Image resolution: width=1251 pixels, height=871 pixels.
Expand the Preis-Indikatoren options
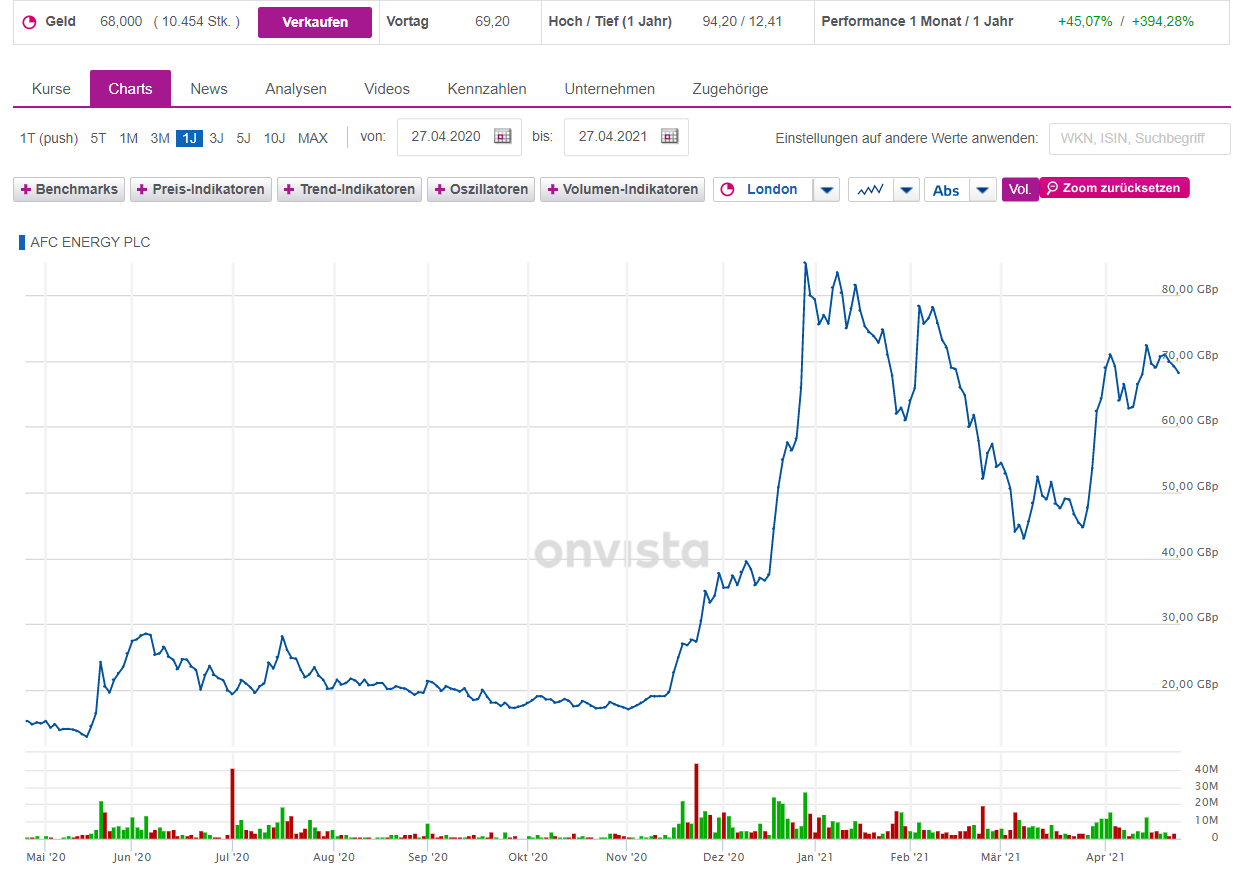[x=201, y=189]
